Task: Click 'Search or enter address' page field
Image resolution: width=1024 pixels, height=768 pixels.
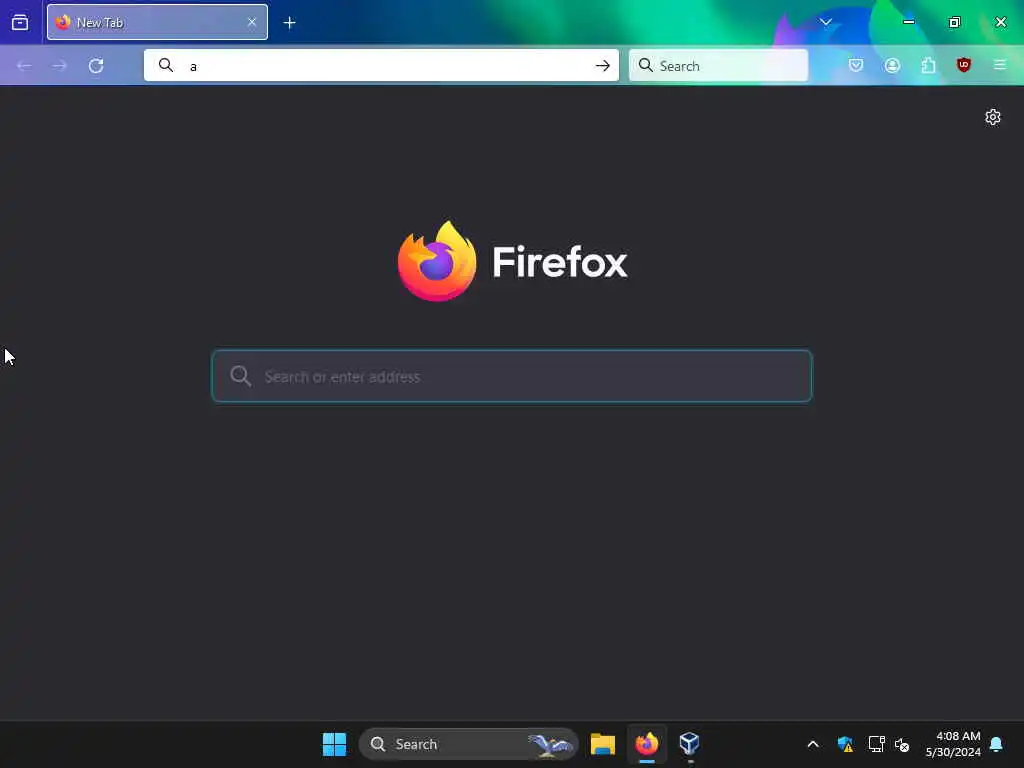Action: (x=512, y=376)
